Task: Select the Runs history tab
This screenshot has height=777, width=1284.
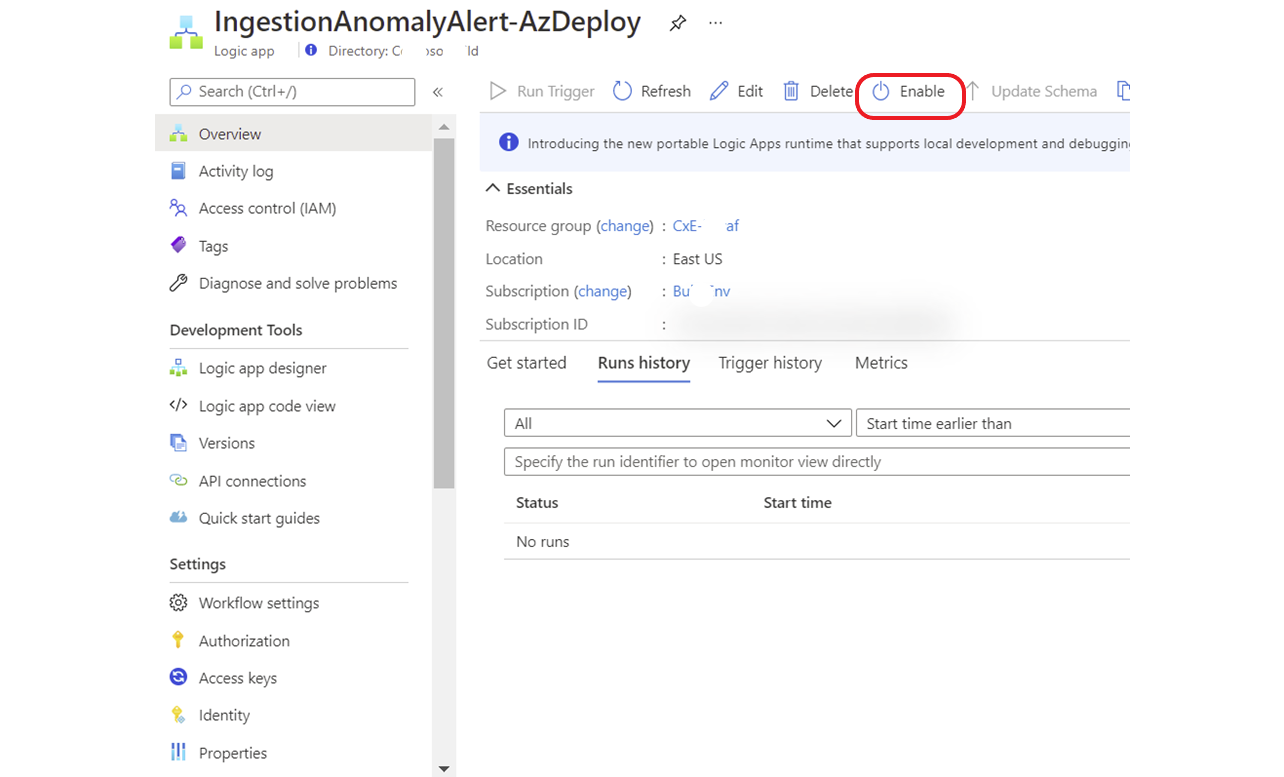Action: point(644,363)
